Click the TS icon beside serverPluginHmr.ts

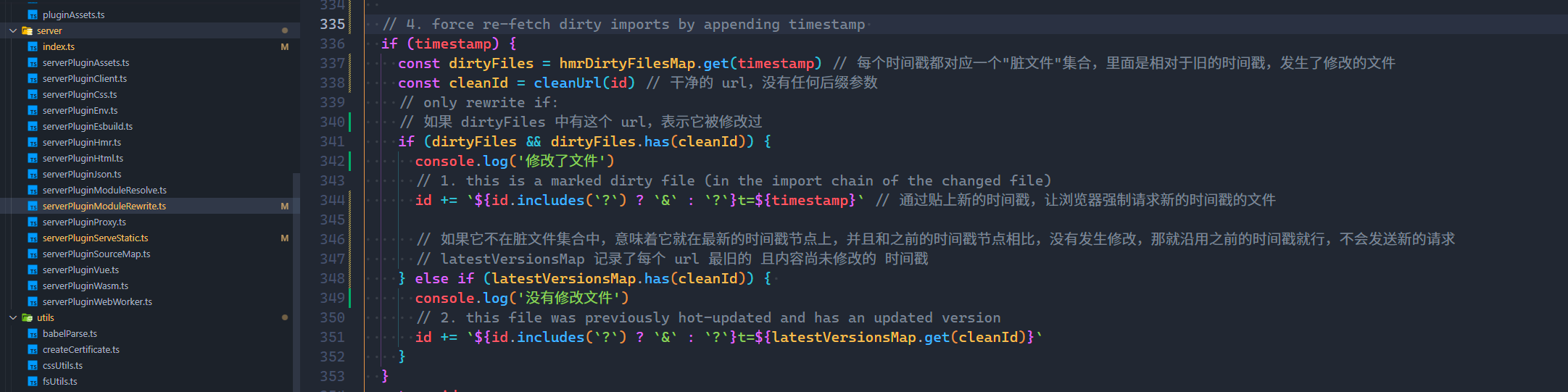33,143
